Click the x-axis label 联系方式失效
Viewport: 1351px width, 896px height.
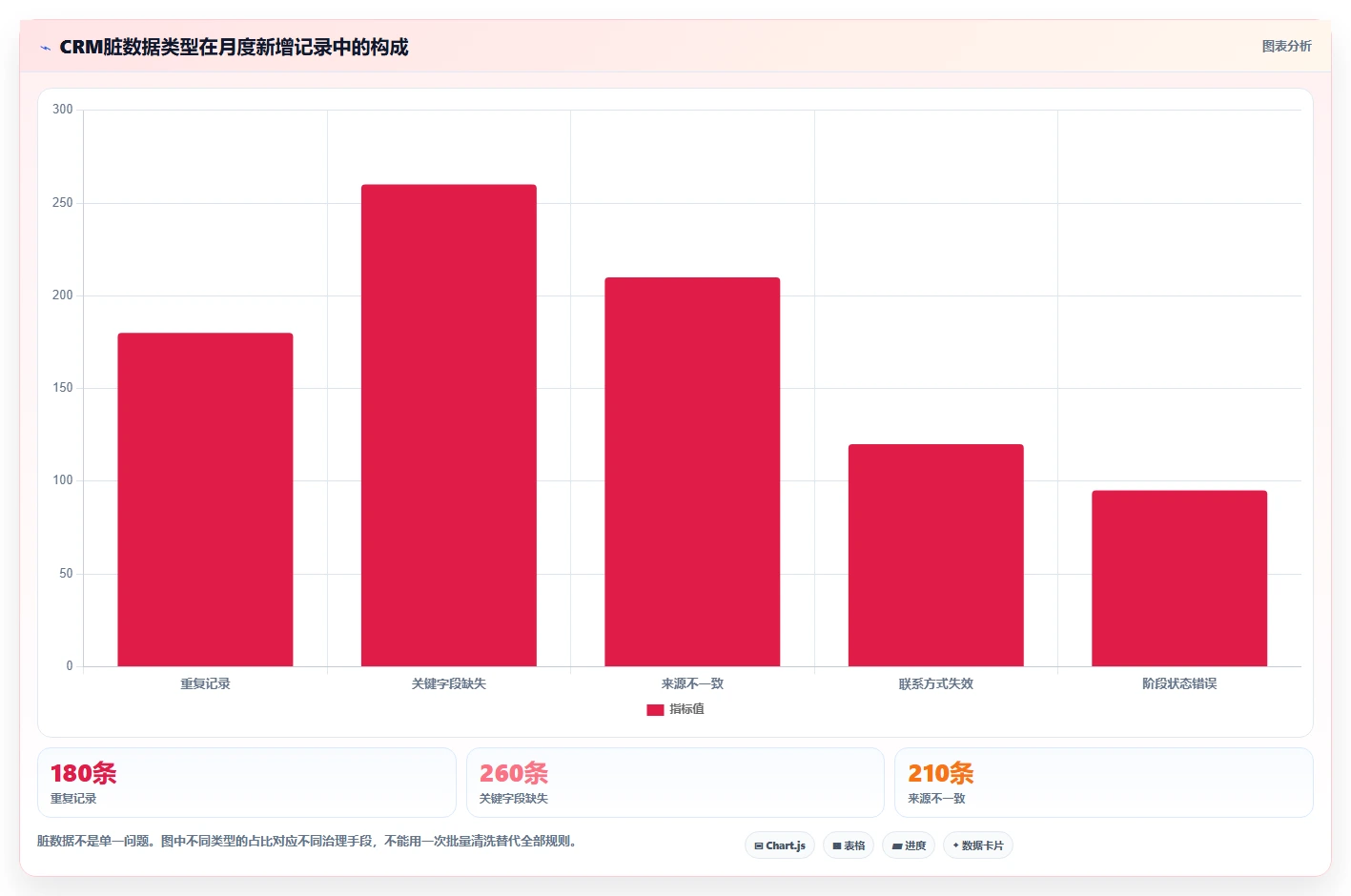pos(936,683)
